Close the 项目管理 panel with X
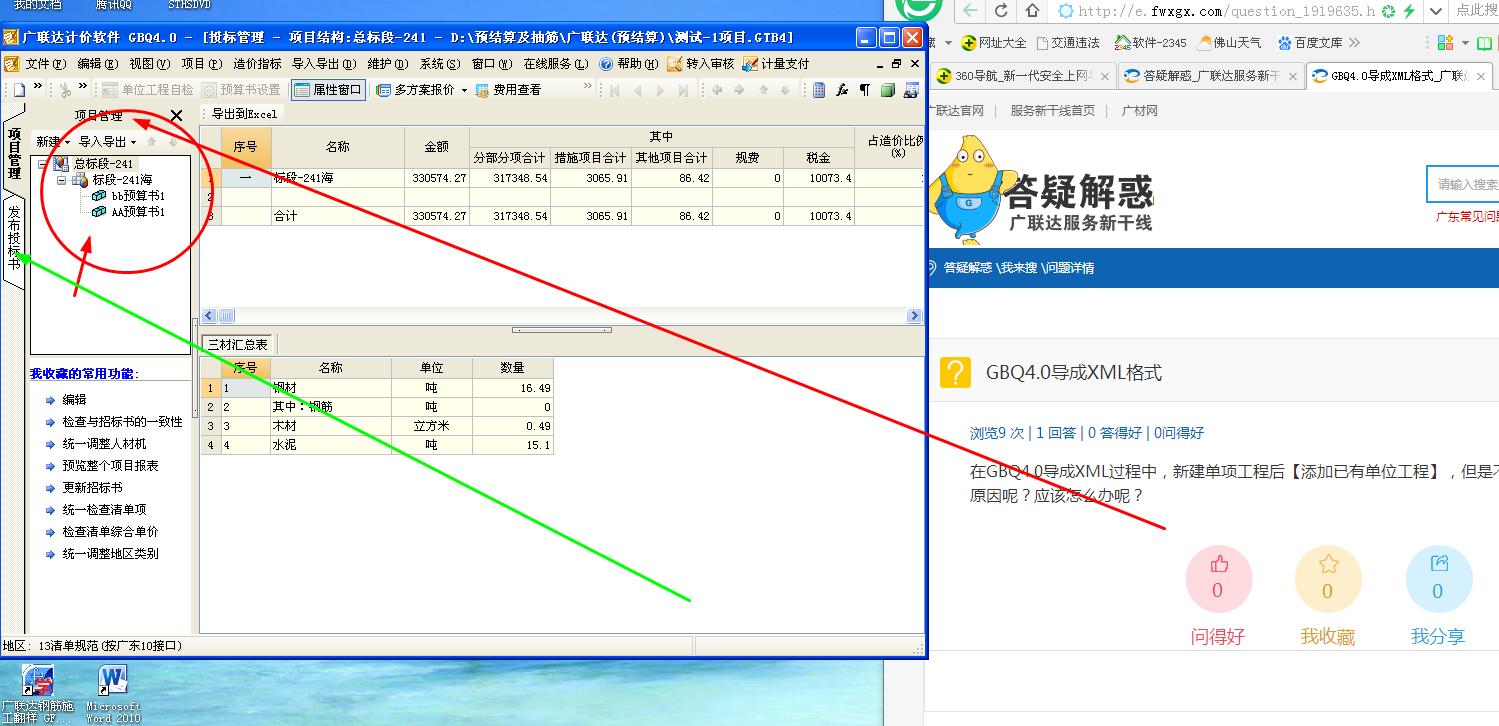This screenshot has width=1499, height=726. 177,116
